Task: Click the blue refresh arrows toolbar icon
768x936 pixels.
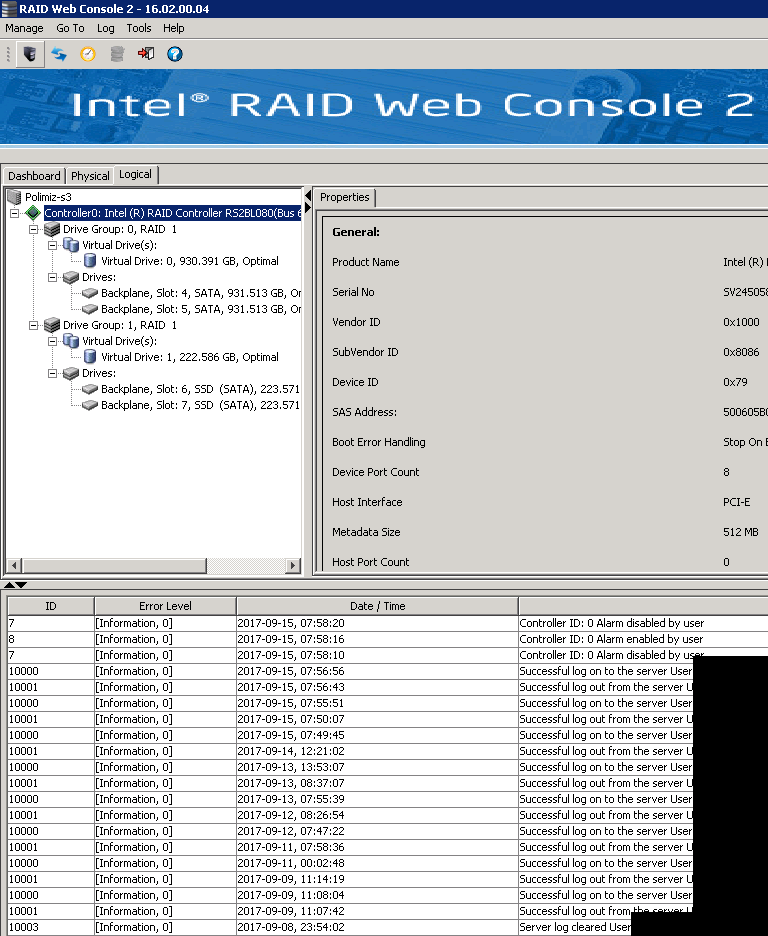Action: [x=59, y=54]
